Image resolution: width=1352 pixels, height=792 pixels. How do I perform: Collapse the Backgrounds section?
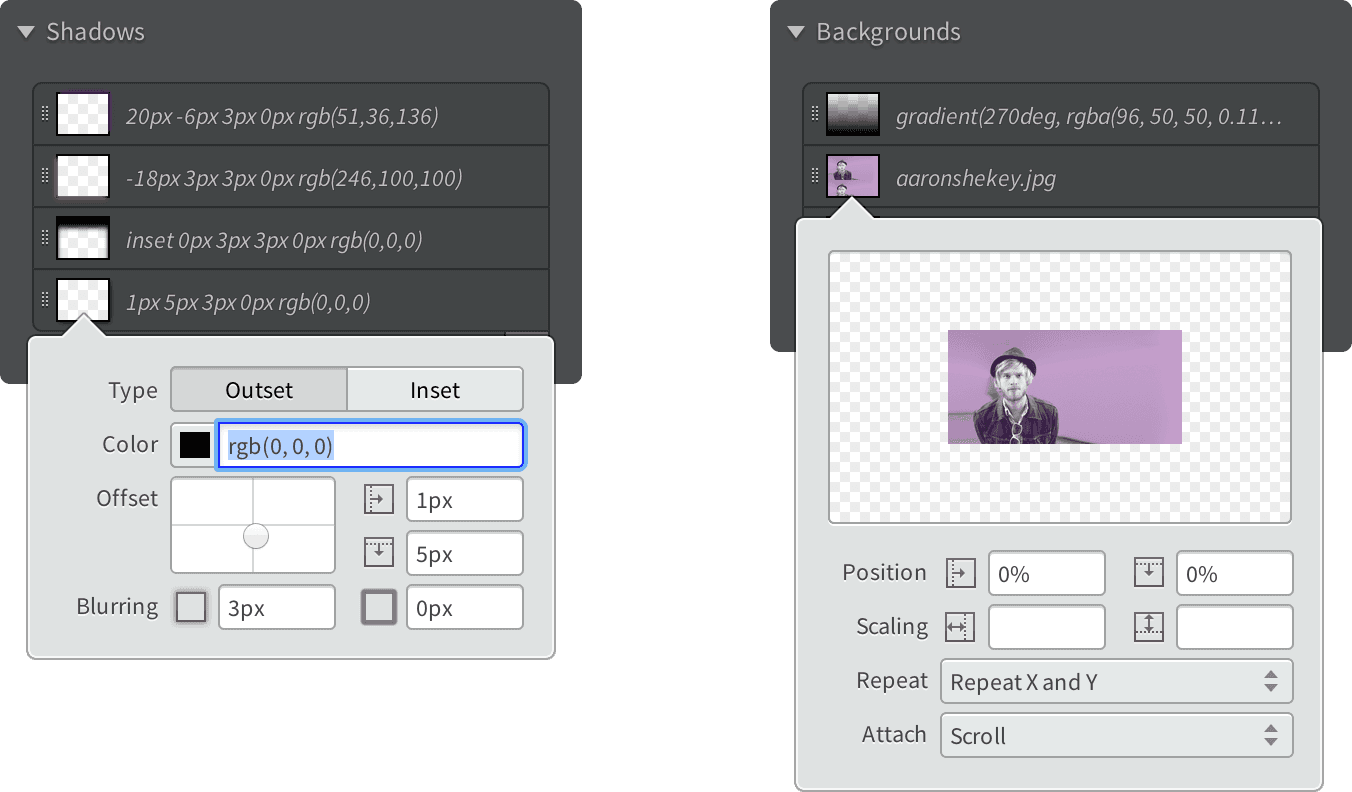[793, 31]
